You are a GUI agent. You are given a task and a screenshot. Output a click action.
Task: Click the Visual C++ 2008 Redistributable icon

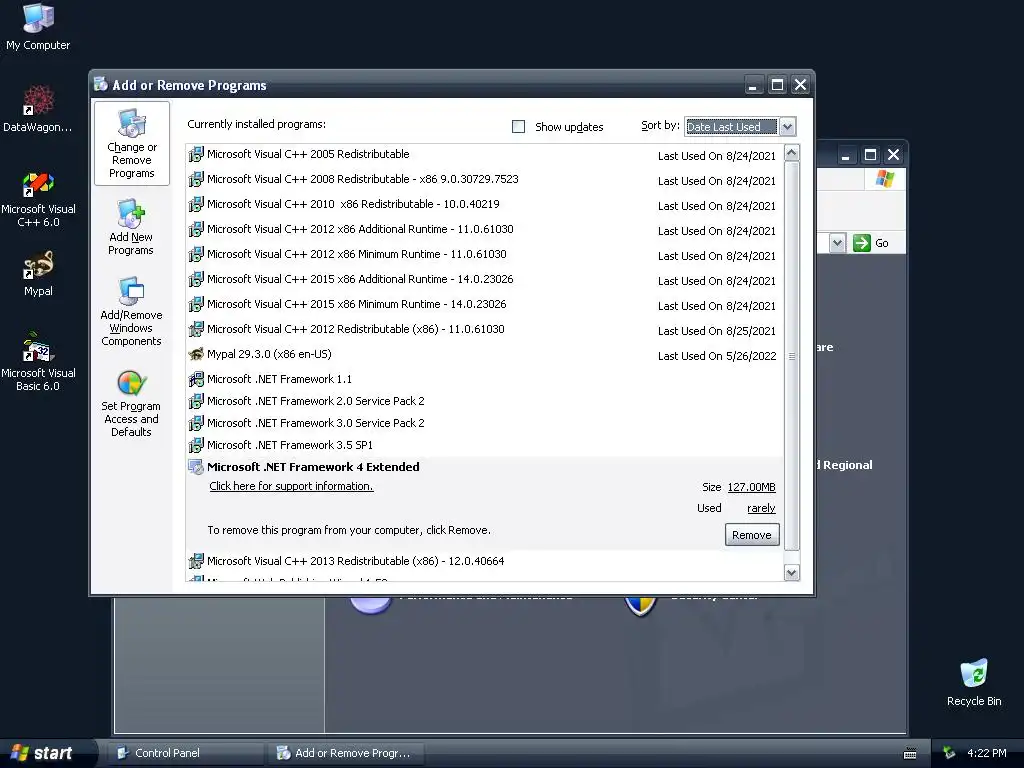click(x=196, y=180)
